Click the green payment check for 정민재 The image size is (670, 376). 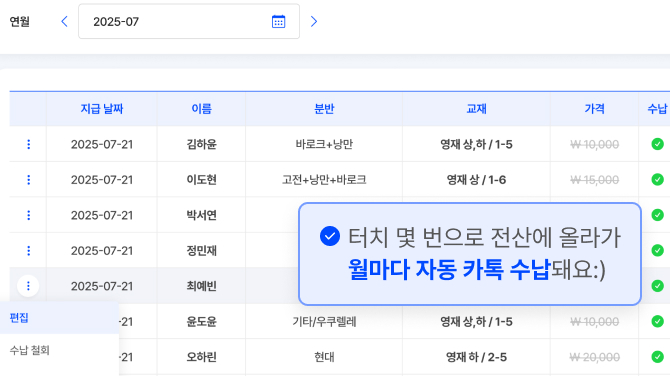(x=657, y=251)
